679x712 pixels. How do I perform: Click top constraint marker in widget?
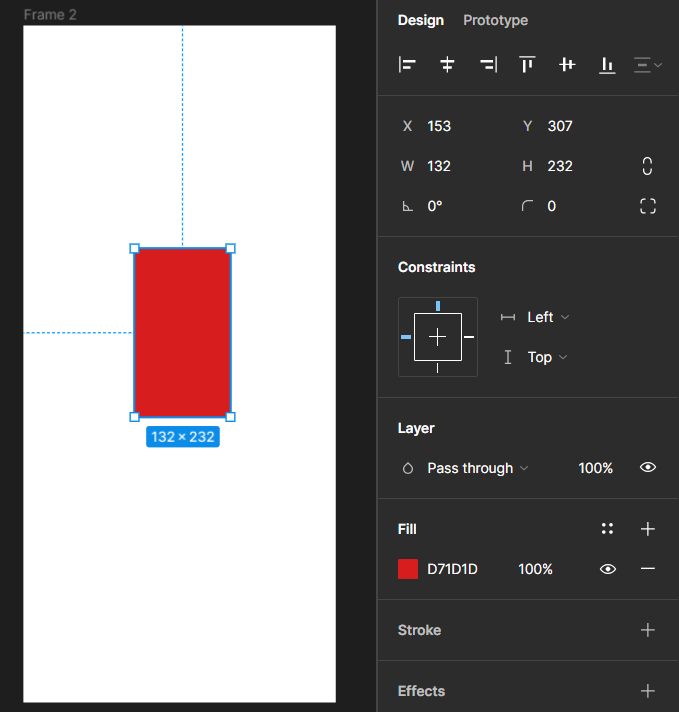(438, 306)
